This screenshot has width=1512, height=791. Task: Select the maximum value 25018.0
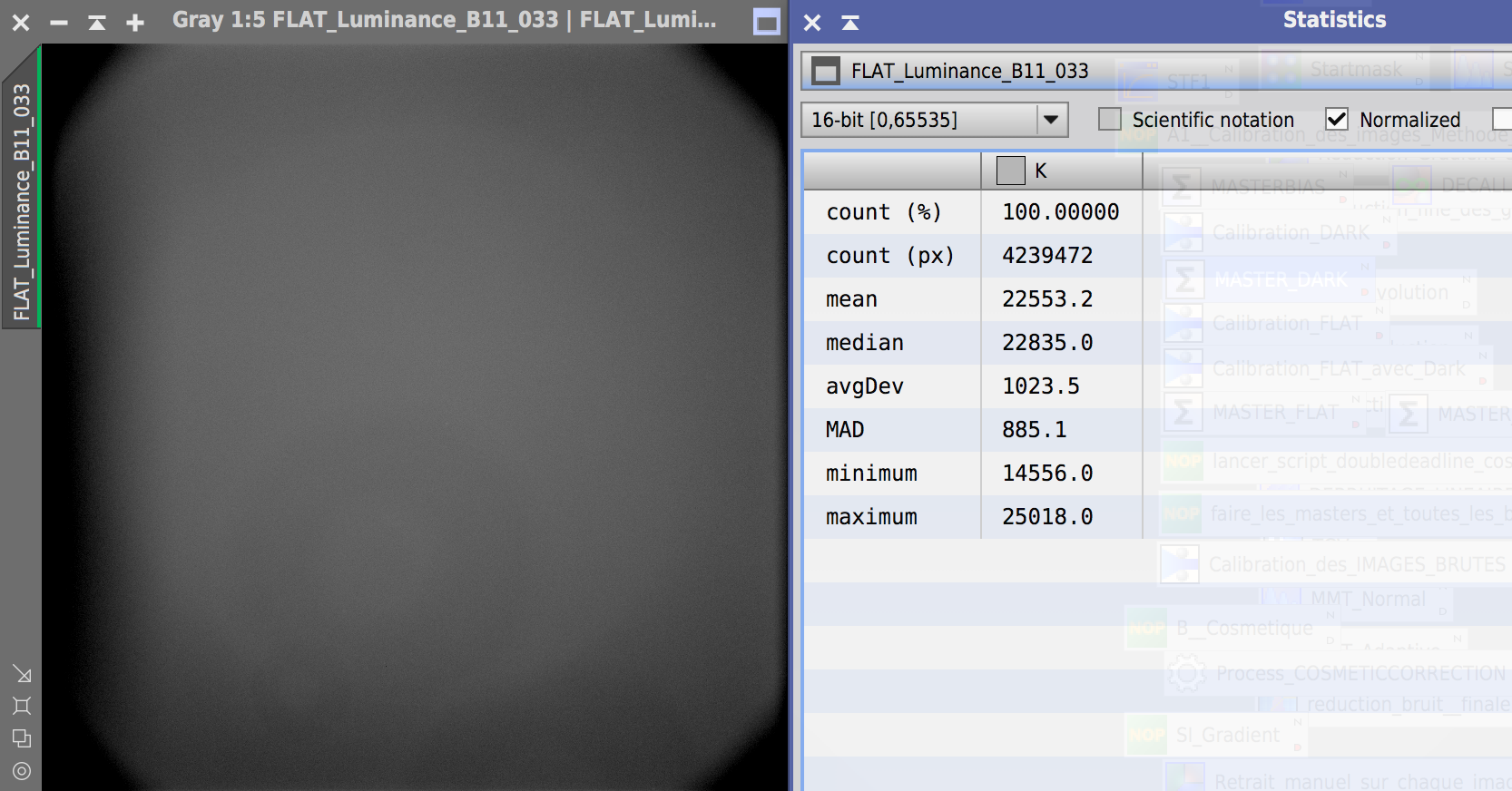pyautogui.click(x=1047, y=517)
